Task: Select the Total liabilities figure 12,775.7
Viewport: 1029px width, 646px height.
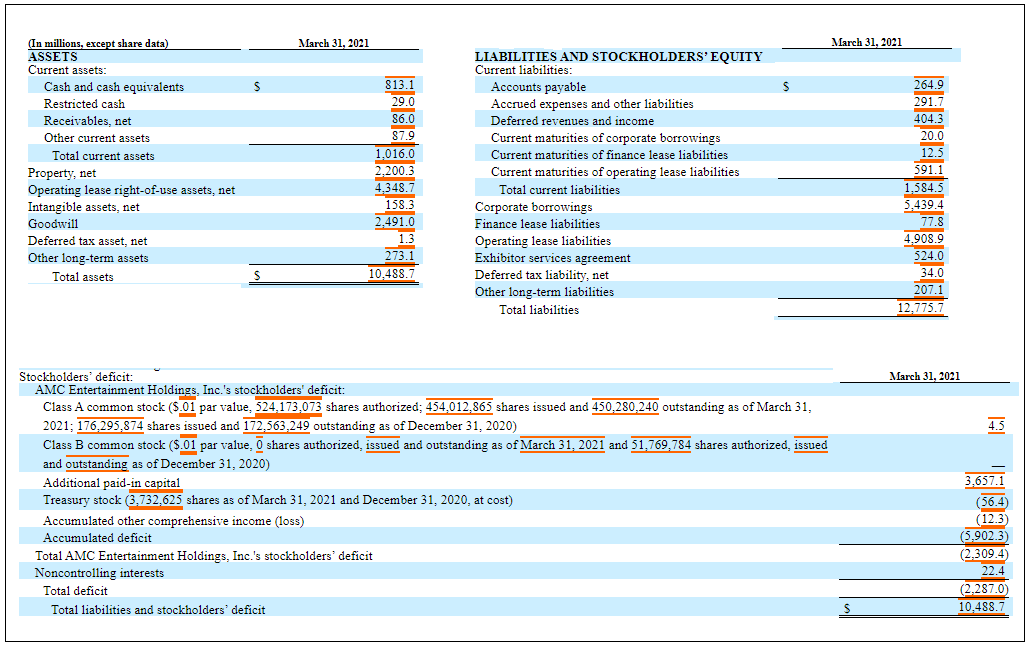Action: point(921,309)
